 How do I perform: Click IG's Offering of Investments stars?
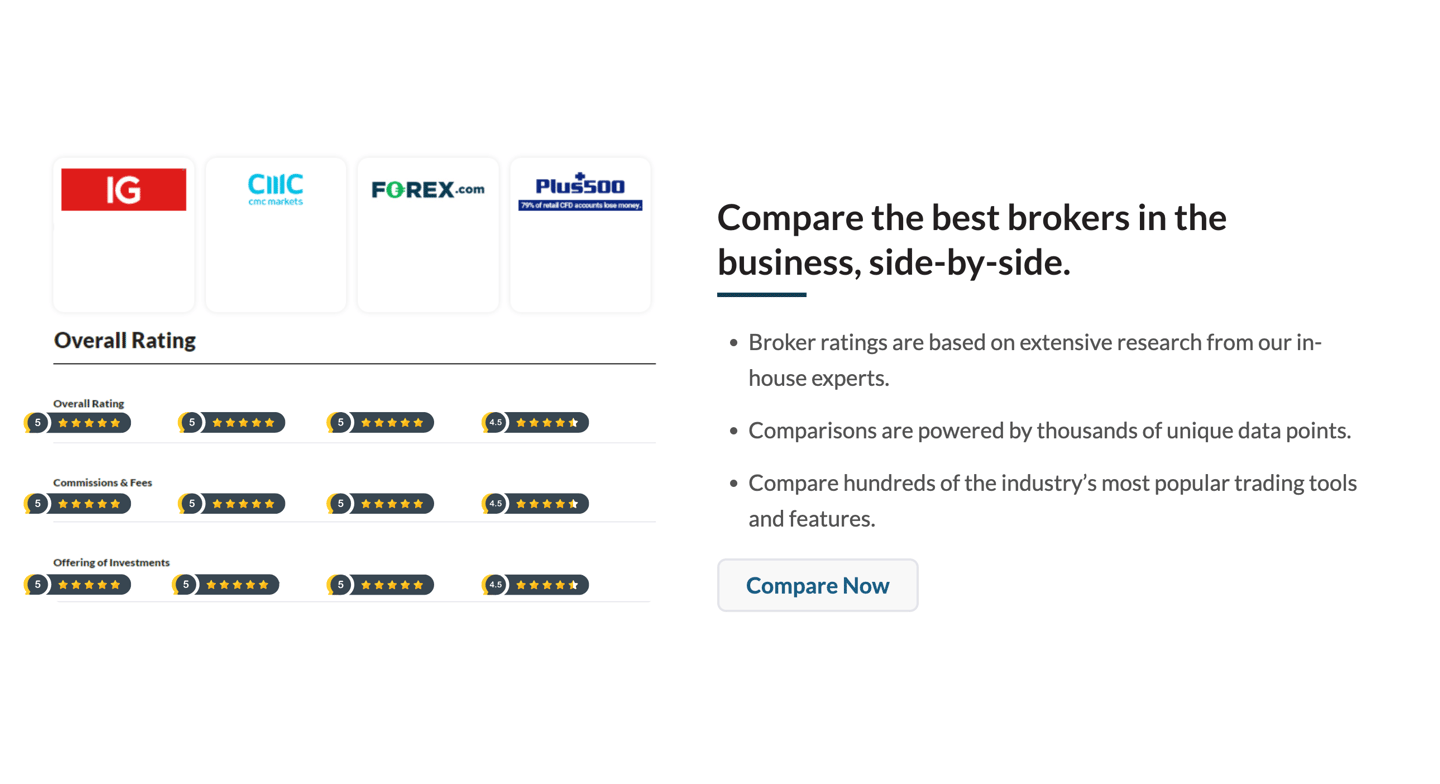(78, 585)
